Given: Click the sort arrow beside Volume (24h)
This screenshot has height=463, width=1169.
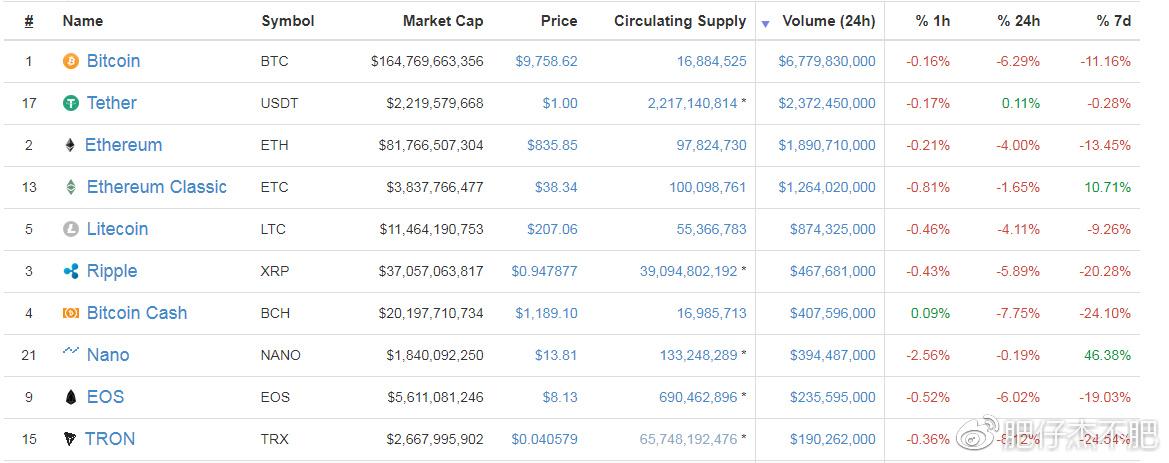Looking at the screenshot, I should [x=765, y=24].
